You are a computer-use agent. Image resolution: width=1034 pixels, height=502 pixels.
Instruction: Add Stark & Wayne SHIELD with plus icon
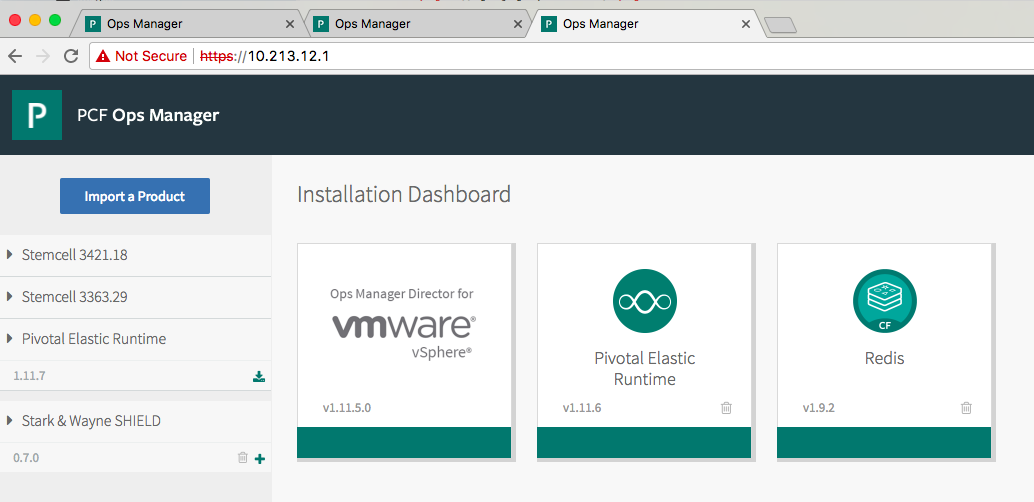click(x=260, y=458)
